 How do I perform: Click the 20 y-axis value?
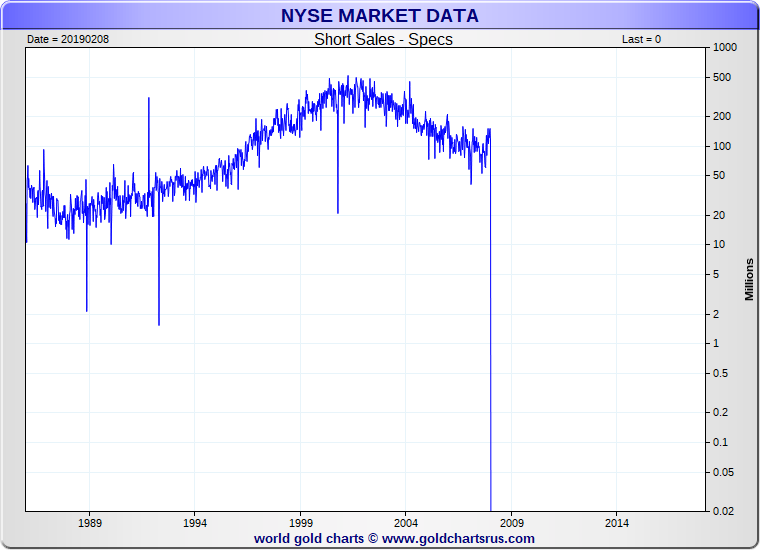(719, 215)
